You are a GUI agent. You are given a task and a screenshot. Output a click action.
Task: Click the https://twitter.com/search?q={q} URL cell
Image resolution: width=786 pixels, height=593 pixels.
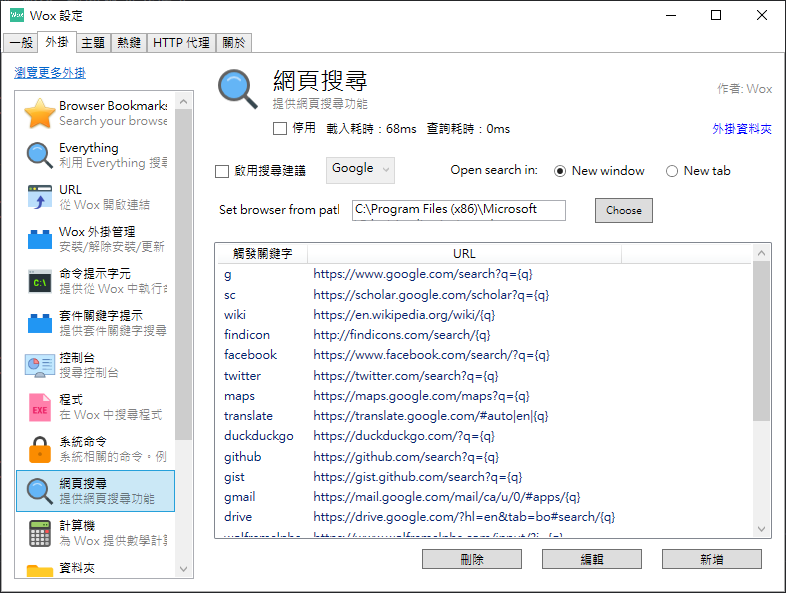click(406, 375)
